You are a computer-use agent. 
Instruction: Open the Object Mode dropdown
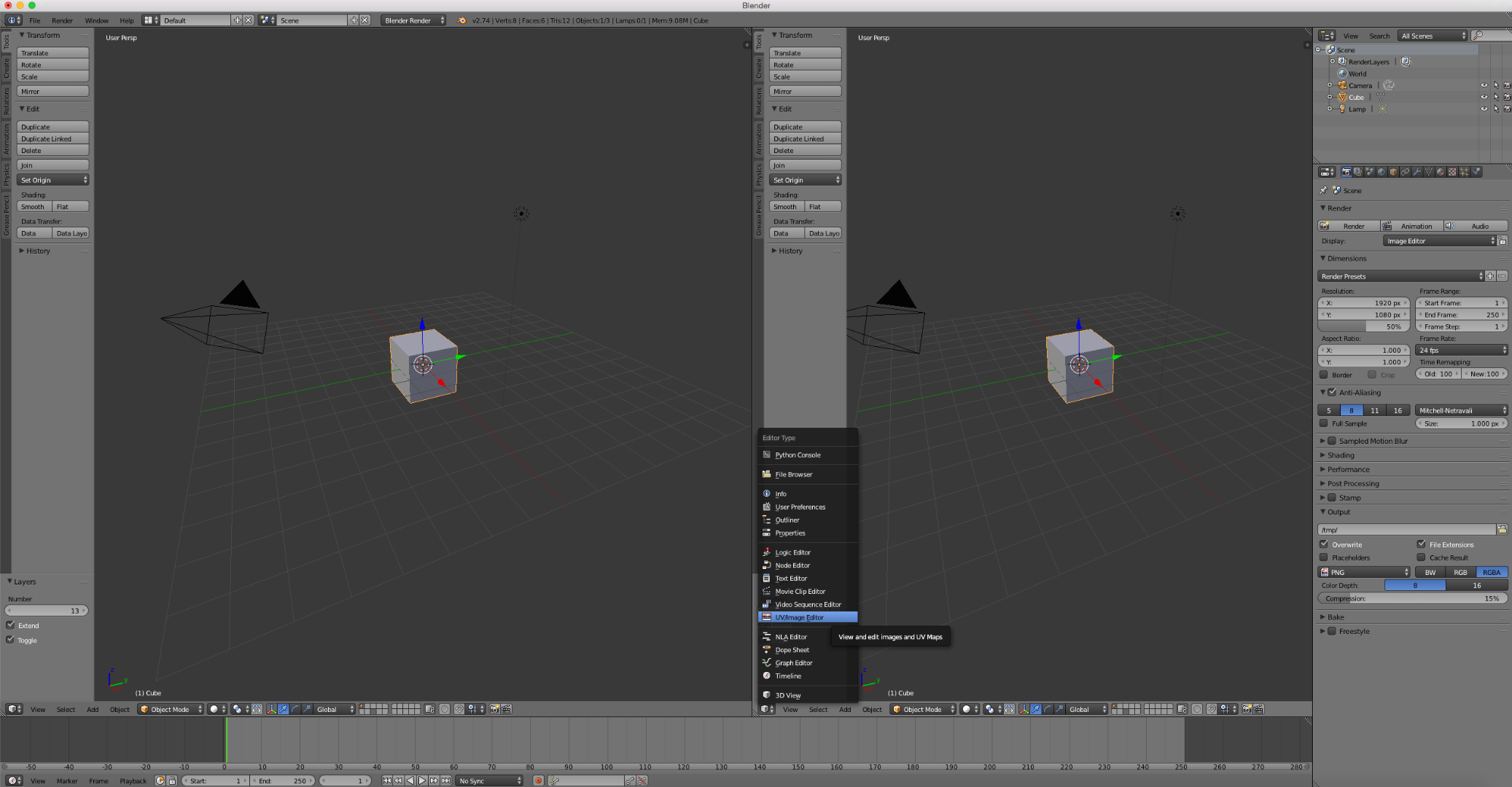[x=169, y=709]
